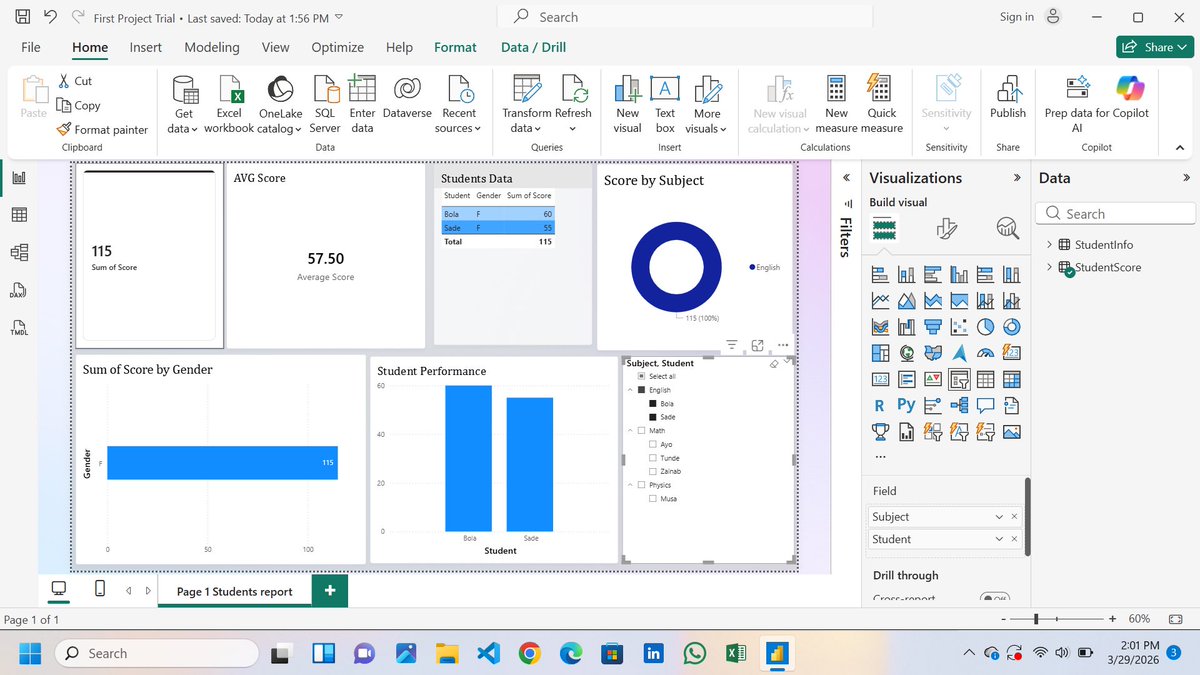This screenshot has height=675, width=1200.
Task: Collapse the English slicer group
Action: 630,390
